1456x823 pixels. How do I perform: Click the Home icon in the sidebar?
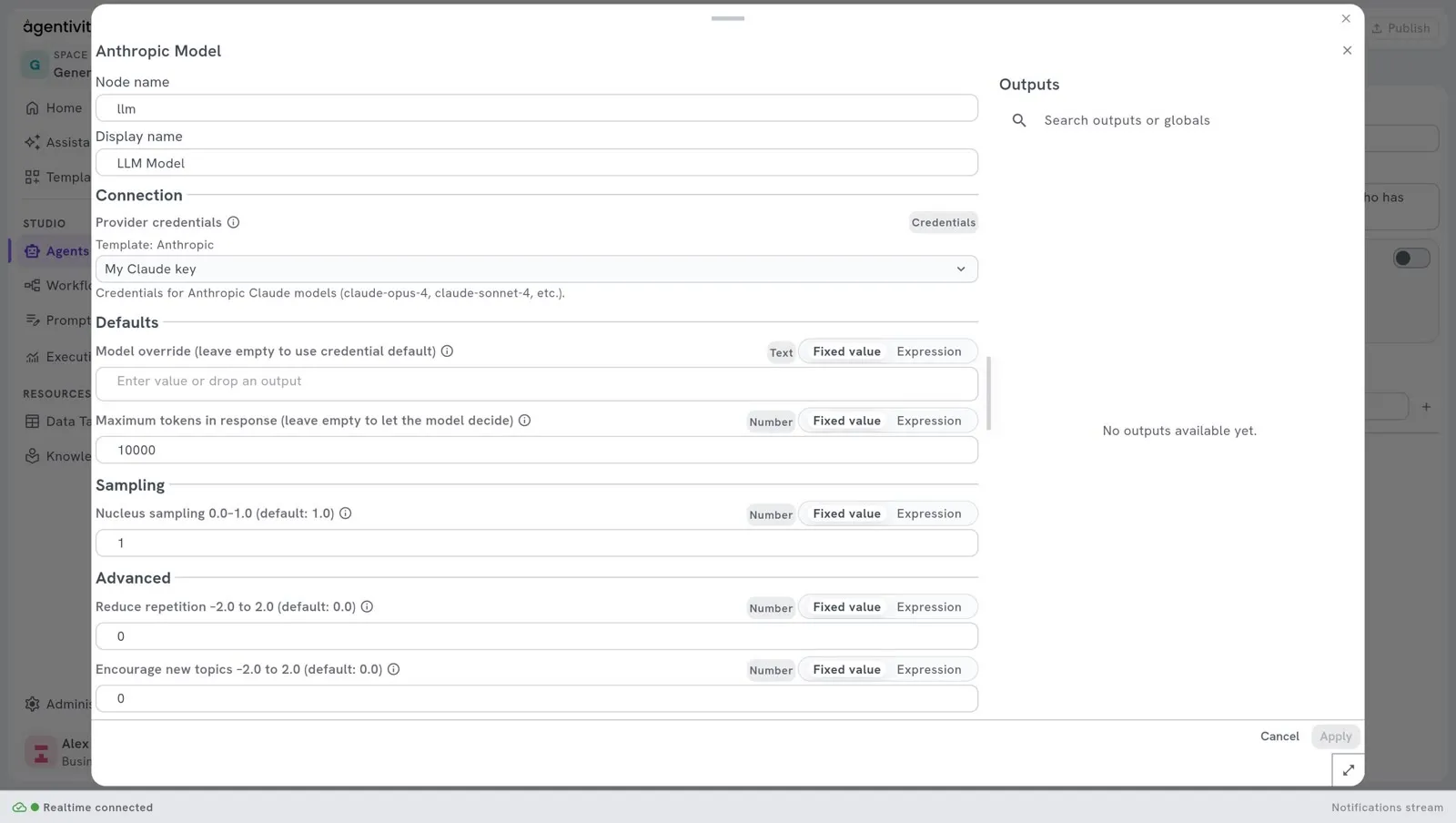pos(33,108)
